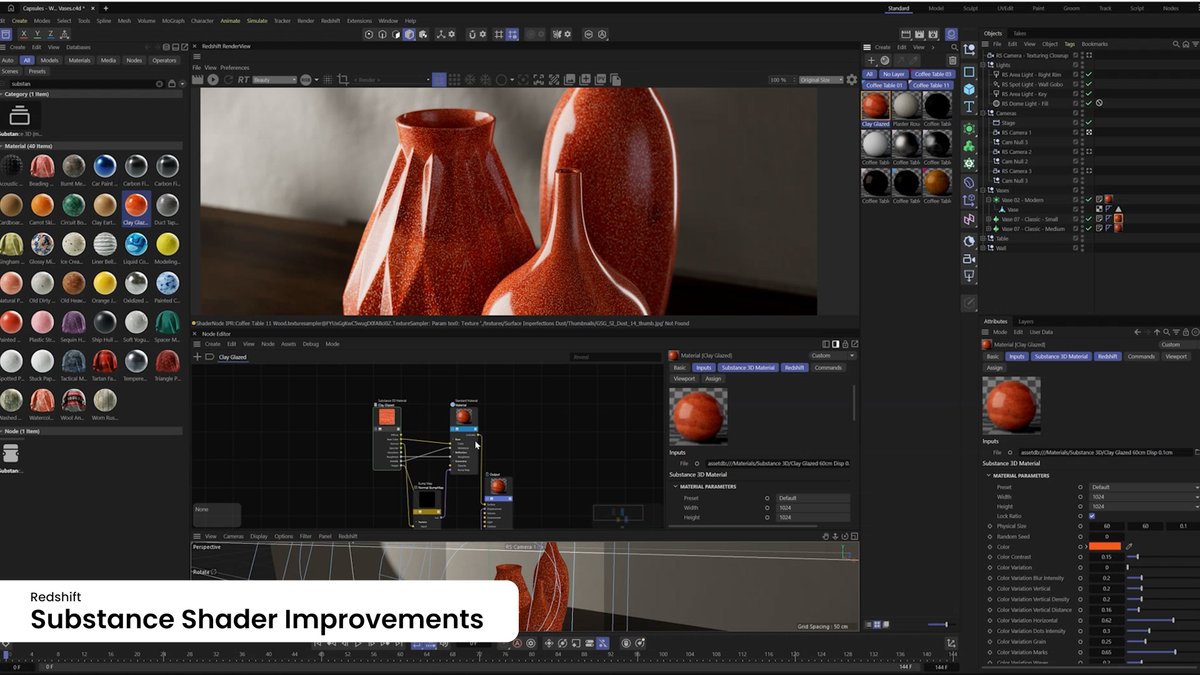Open the RenderView settings gear
Image resolution: width=1200 pixels, height=675 pixels.
click(852, 80)
